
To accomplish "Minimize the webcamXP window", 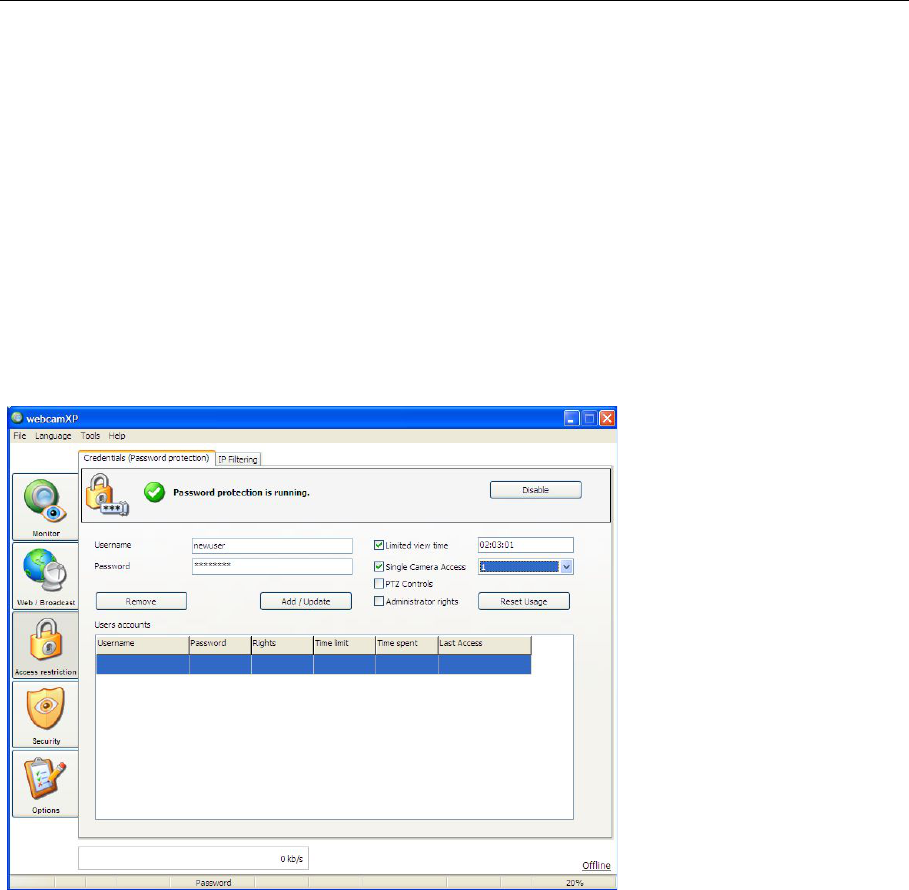I will [571, 418].
